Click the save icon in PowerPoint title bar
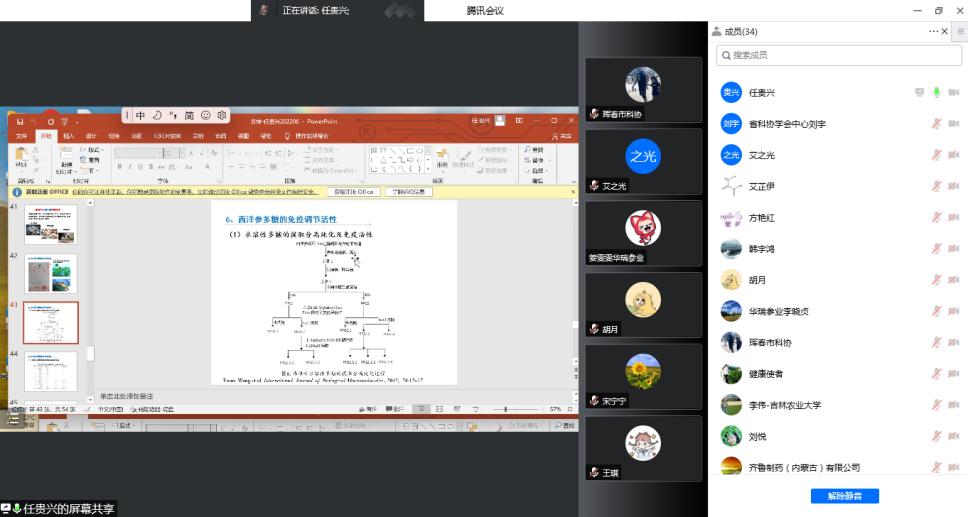This screenshot has width=968, height=517. tap(21, 121)
